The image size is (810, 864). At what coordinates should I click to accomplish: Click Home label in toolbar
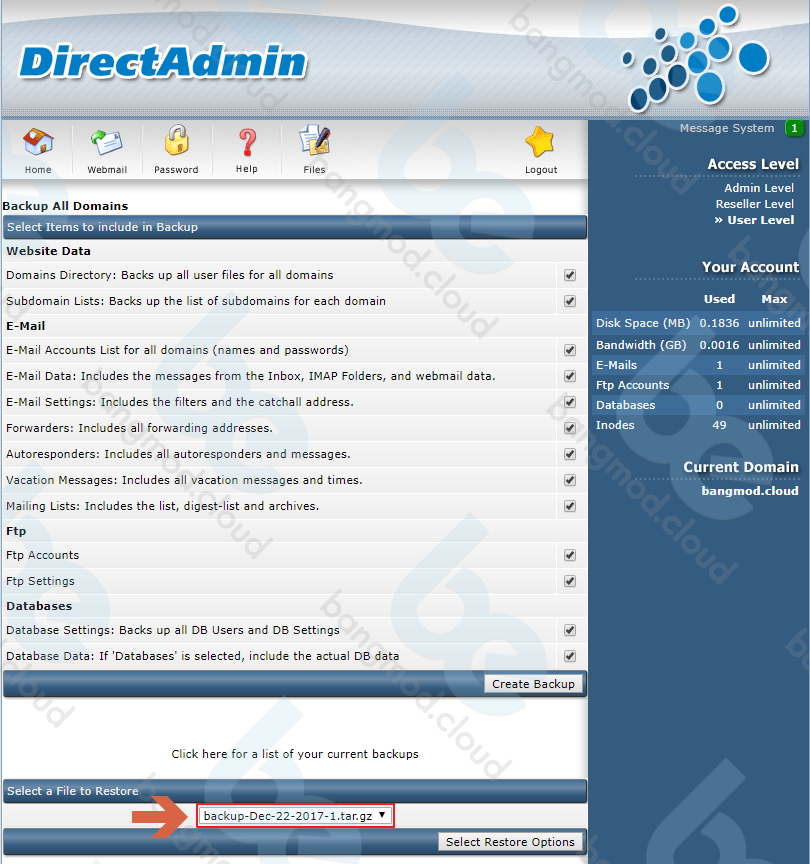(x=38, y=170)
